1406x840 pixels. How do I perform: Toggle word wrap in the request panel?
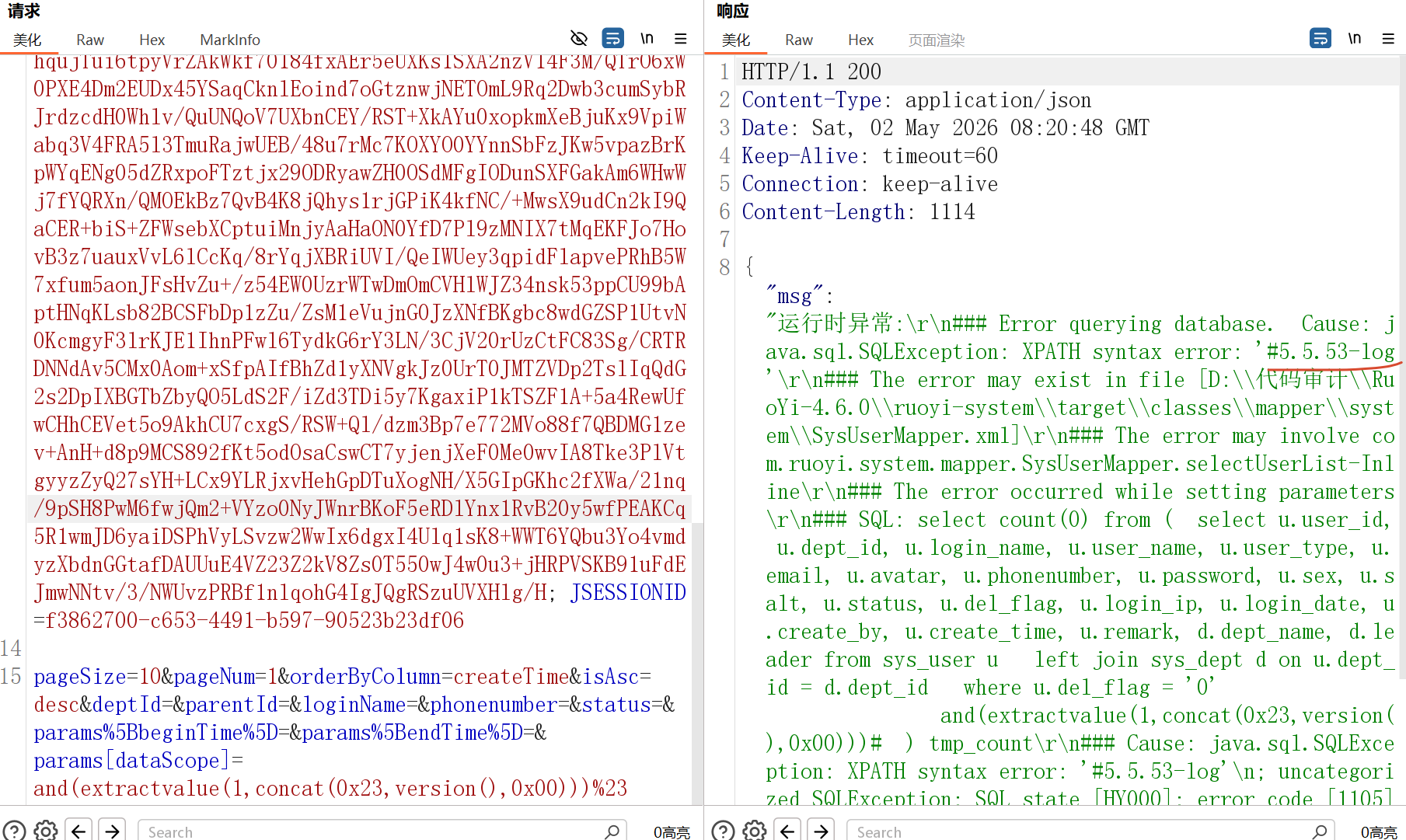click(x=612, y=38)
